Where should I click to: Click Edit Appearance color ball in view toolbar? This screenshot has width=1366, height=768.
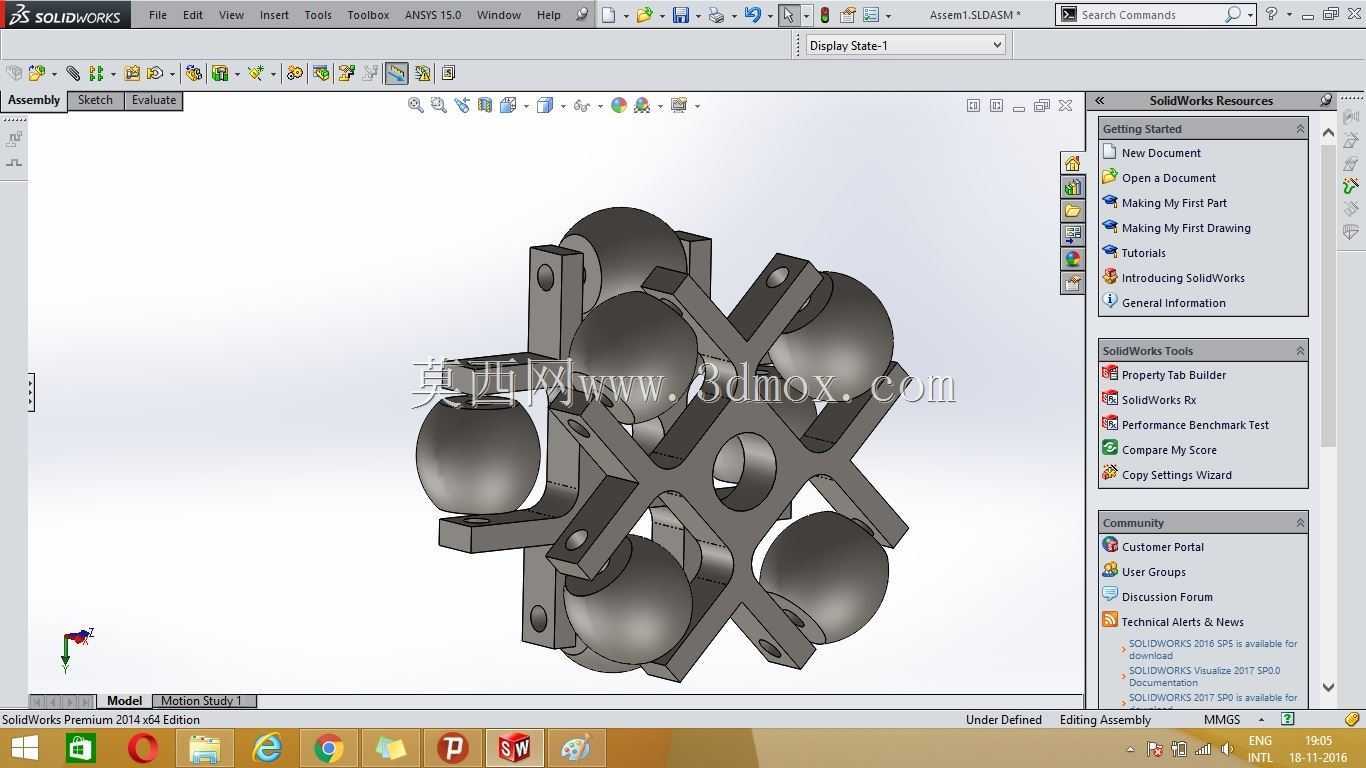pos(619,105)
